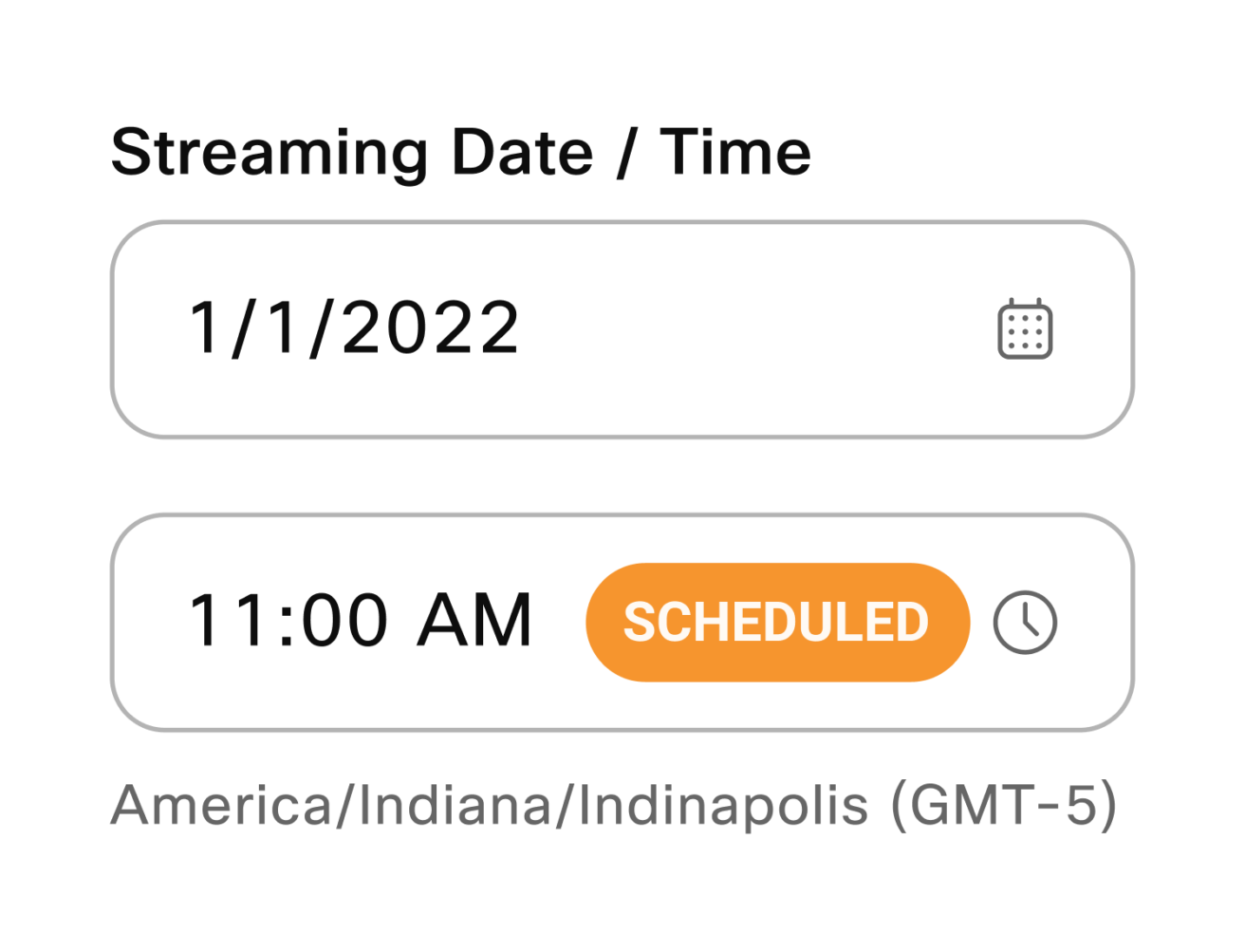
Task: Click the minutes 00 in time field
Action: pos(345,621)
